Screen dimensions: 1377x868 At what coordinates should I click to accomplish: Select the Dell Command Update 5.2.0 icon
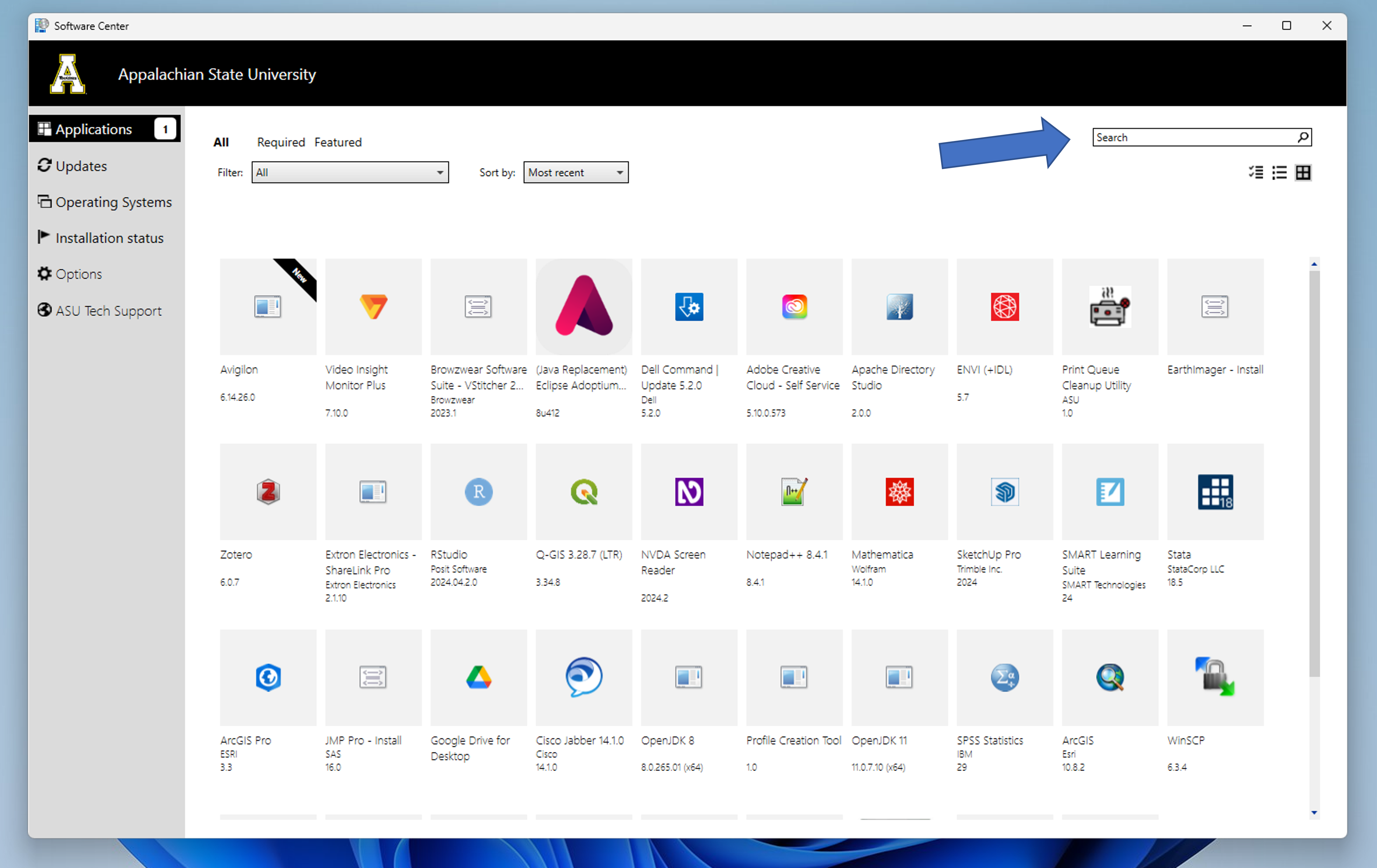pos(689,307)
